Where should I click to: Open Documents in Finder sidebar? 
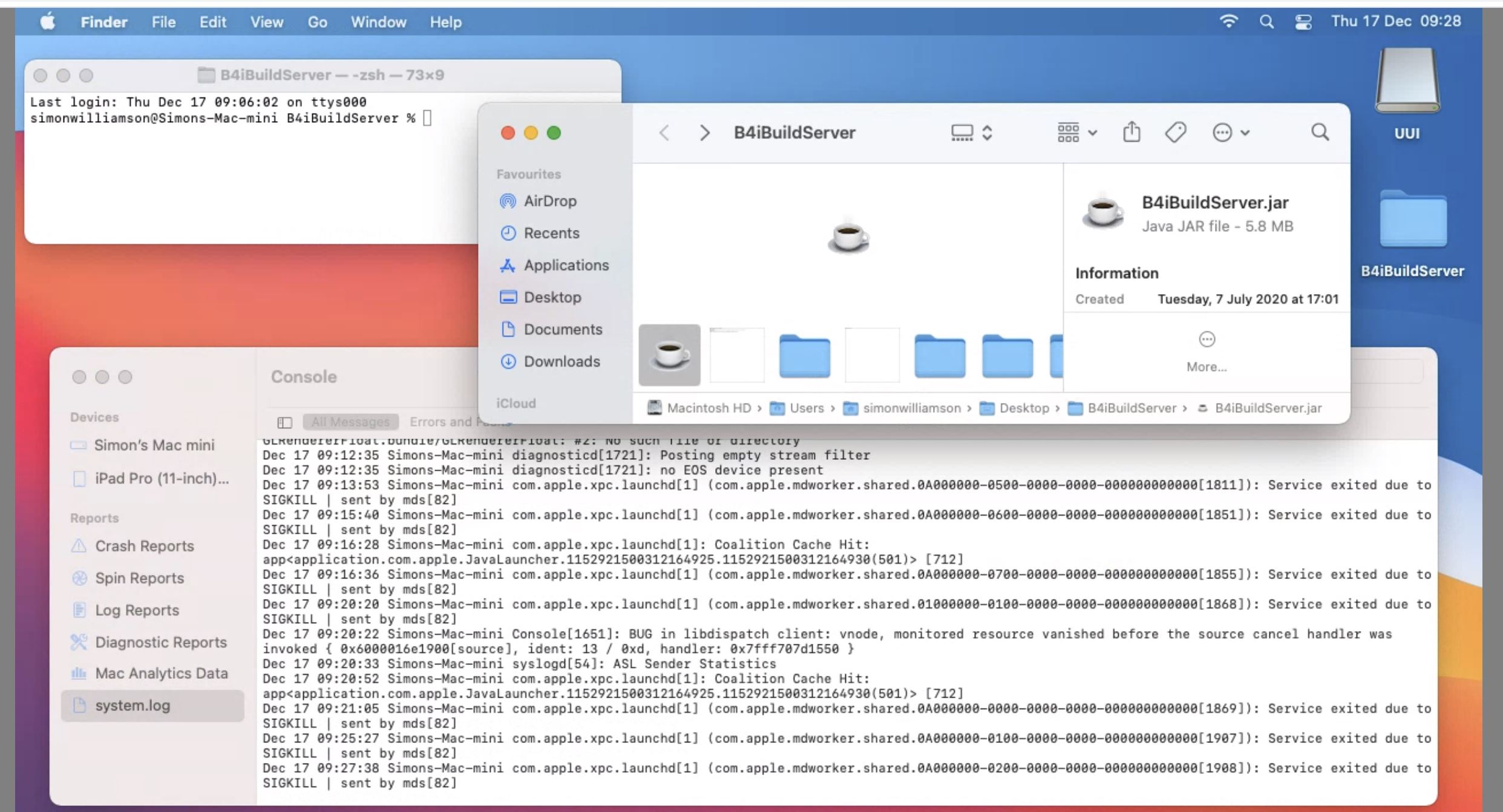[x=563, y=329]
